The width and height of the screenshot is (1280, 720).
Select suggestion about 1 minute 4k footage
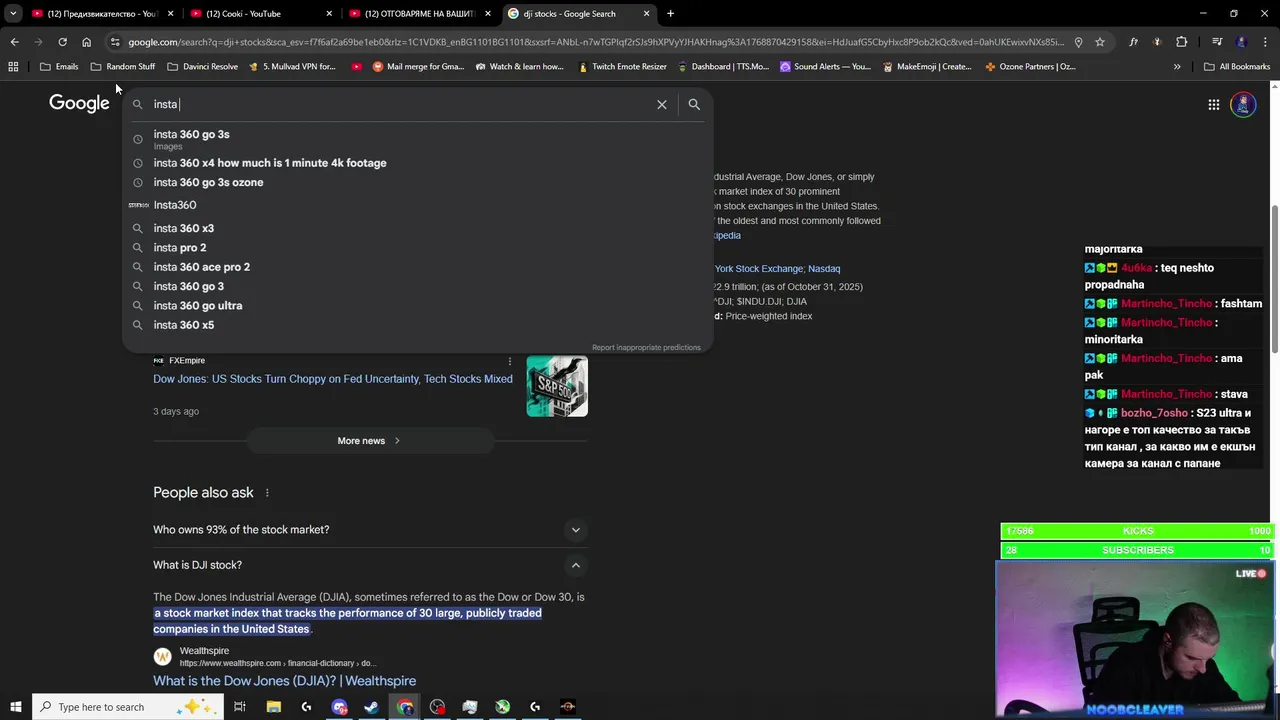pos(418,163)
